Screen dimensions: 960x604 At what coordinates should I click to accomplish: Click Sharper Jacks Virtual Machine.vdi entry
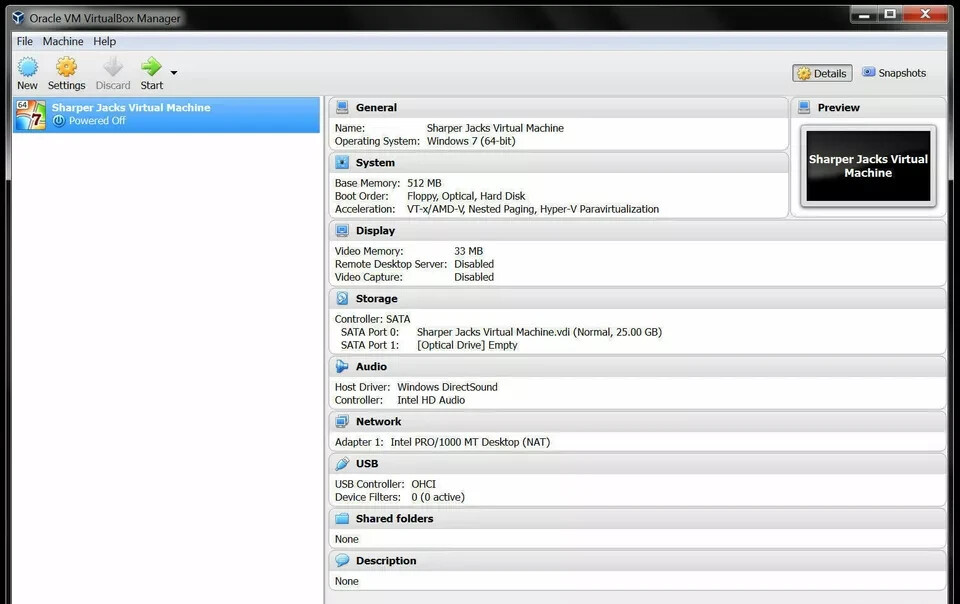pyautogui.click(x=539, y=332)
